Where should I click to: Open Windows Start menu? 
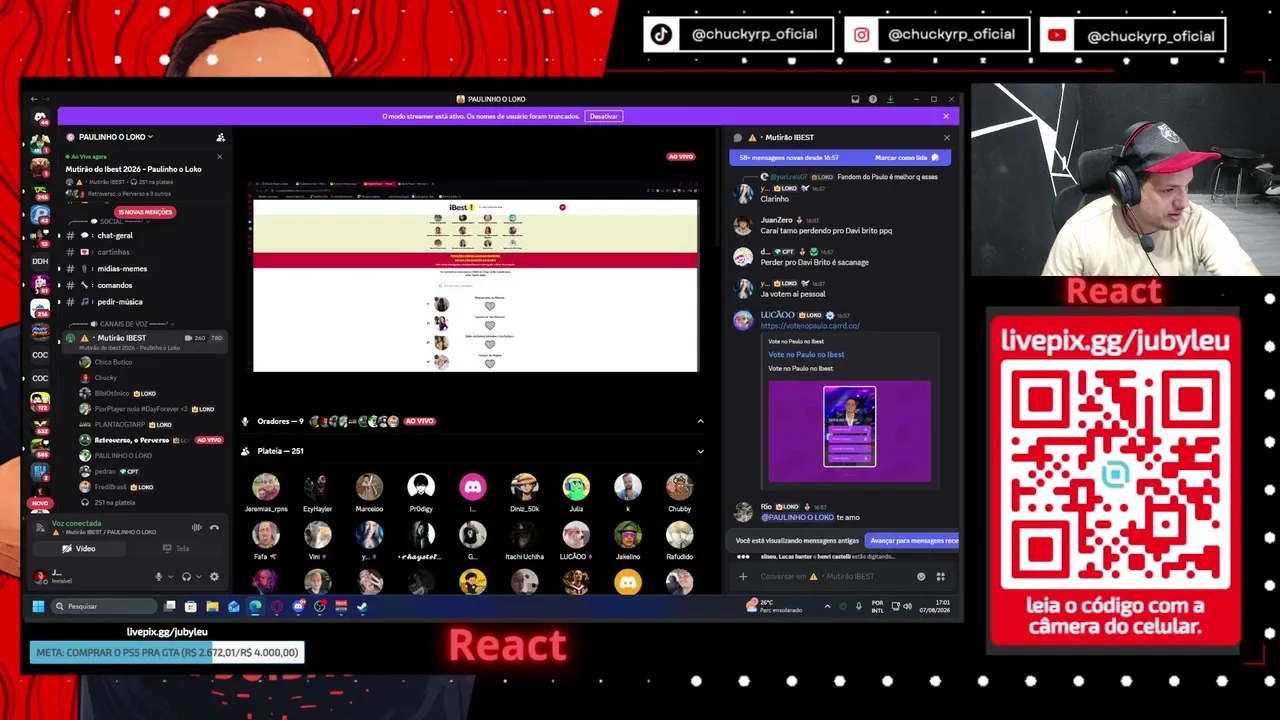coord(38,606)
